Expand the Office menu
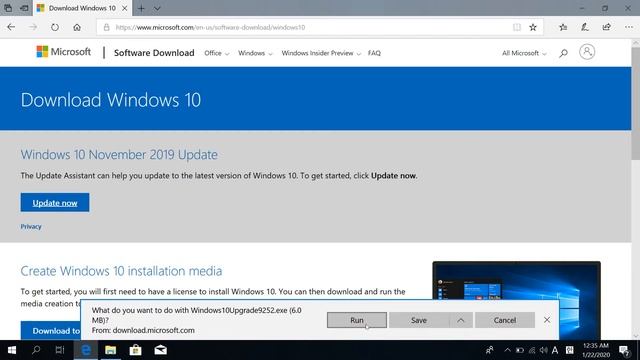640x360 pixels. click(217, 53)
